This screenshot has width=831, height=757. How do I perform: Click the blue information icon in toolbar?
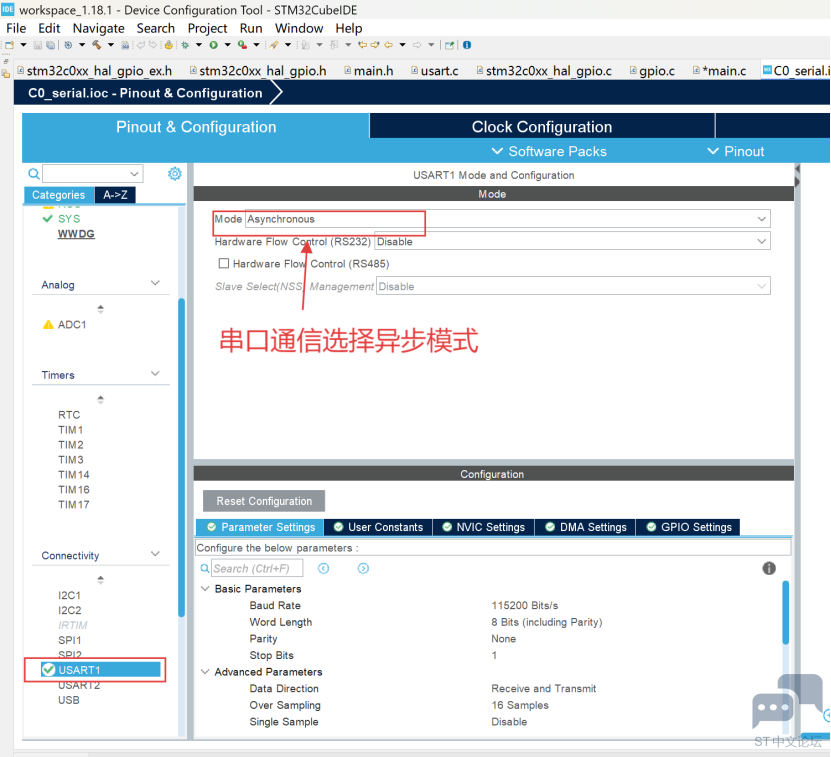click(x=467, y=45)
